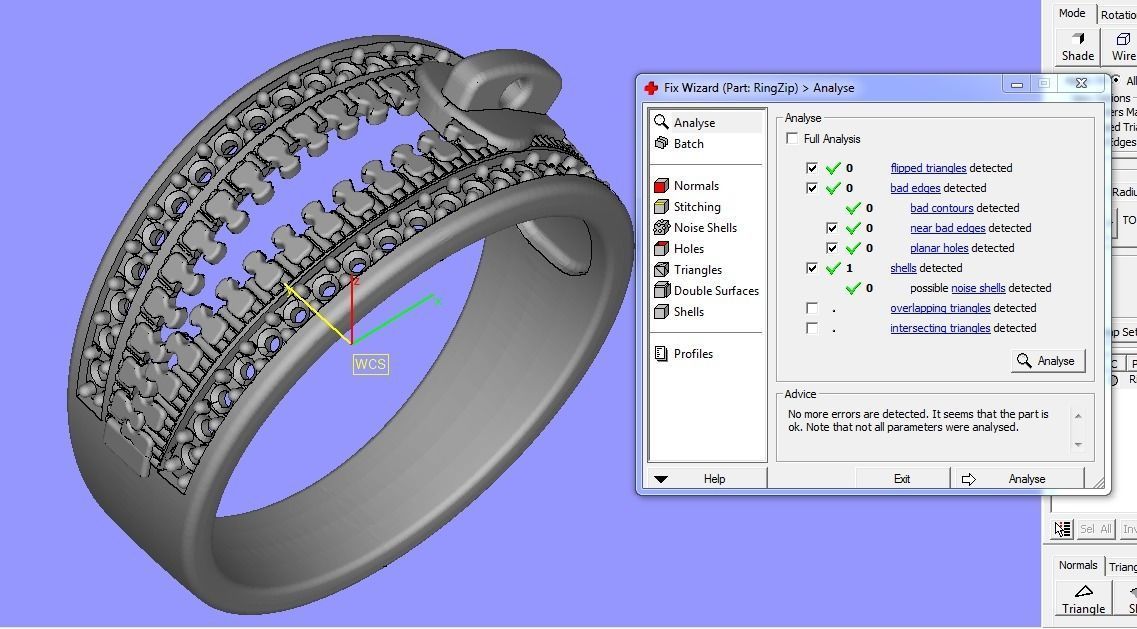Click Exit in the Fix Wizard
This screenshot has height=629, width=1137.
pos(901,479)
